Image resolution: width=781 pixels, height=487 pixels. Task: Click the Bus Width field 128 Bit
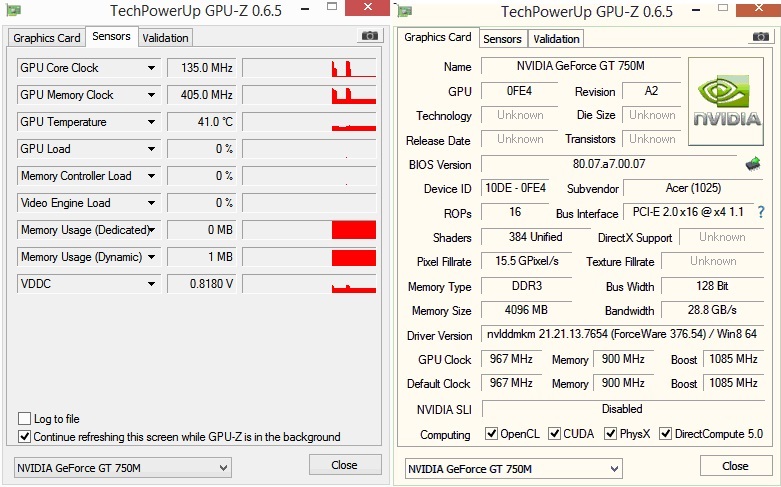tap(712, 286)
